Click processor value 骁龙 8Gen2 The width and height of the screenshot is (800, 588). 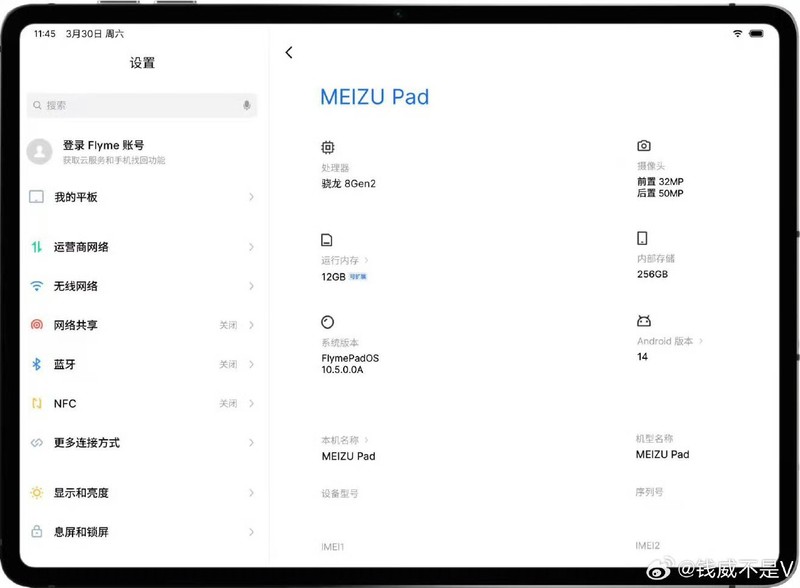(348, 184)
